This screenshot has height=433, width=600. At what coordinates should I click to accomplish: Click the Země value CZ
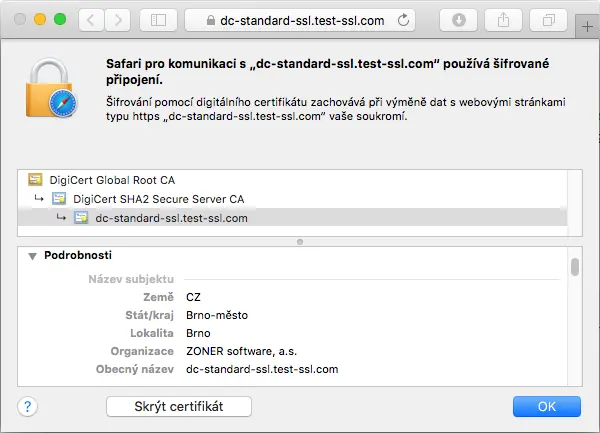point(193,297)
